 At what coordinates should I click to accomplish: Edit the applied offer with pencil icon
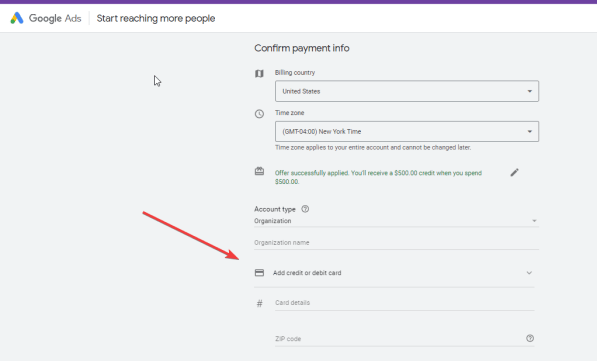point(514,173)
